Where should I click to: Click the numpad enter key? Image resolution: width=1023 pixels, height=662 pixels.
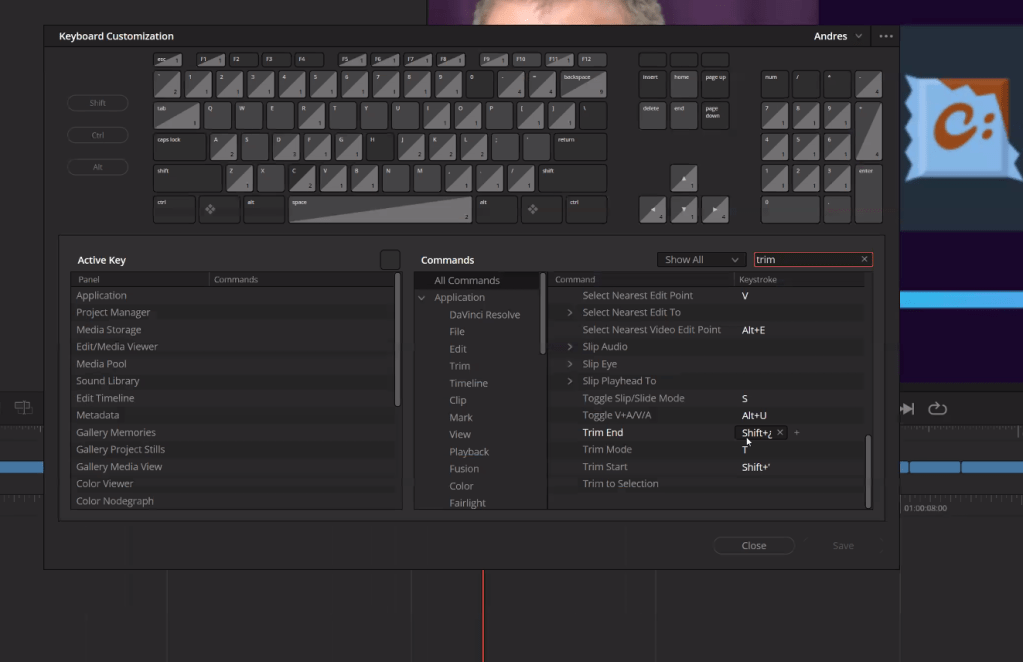(x=868, y=194)
